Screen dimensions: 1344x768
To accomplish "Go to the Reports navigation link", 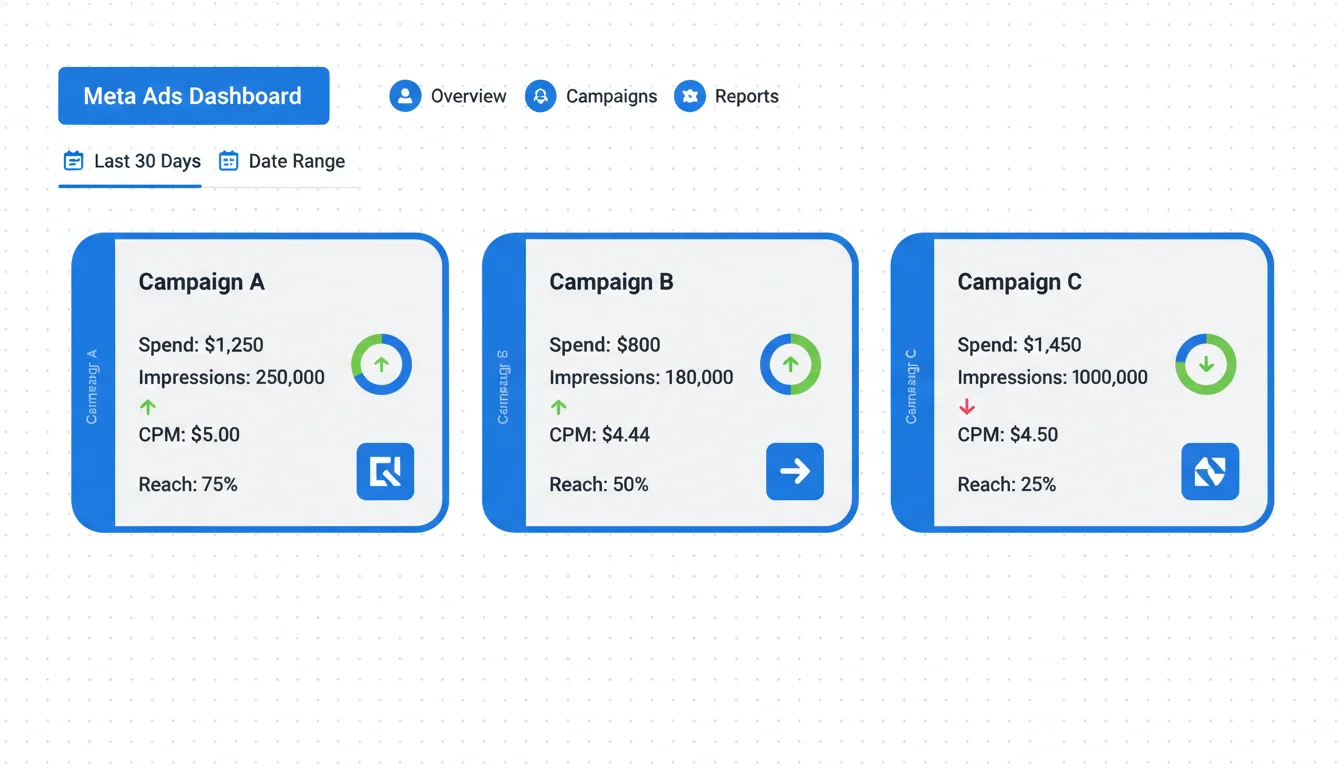I will click(x=746, y=96).
